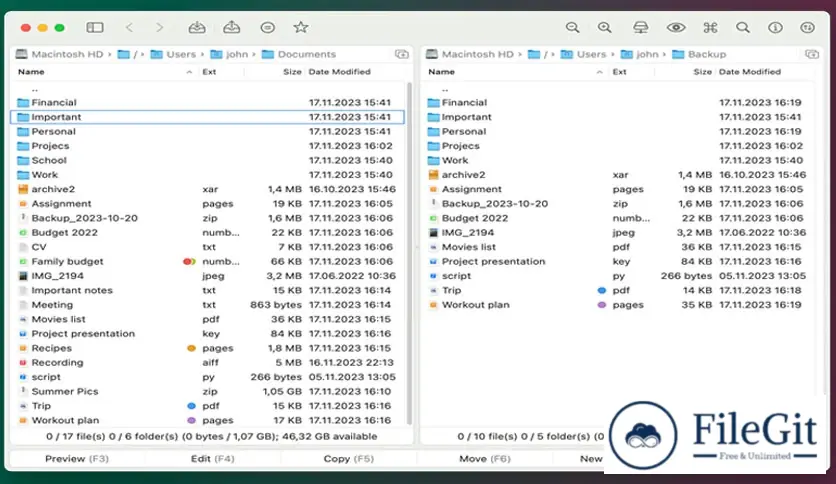Click the zoom out magnifier icon
836x484 pixels.
click(x=572, y=27)
